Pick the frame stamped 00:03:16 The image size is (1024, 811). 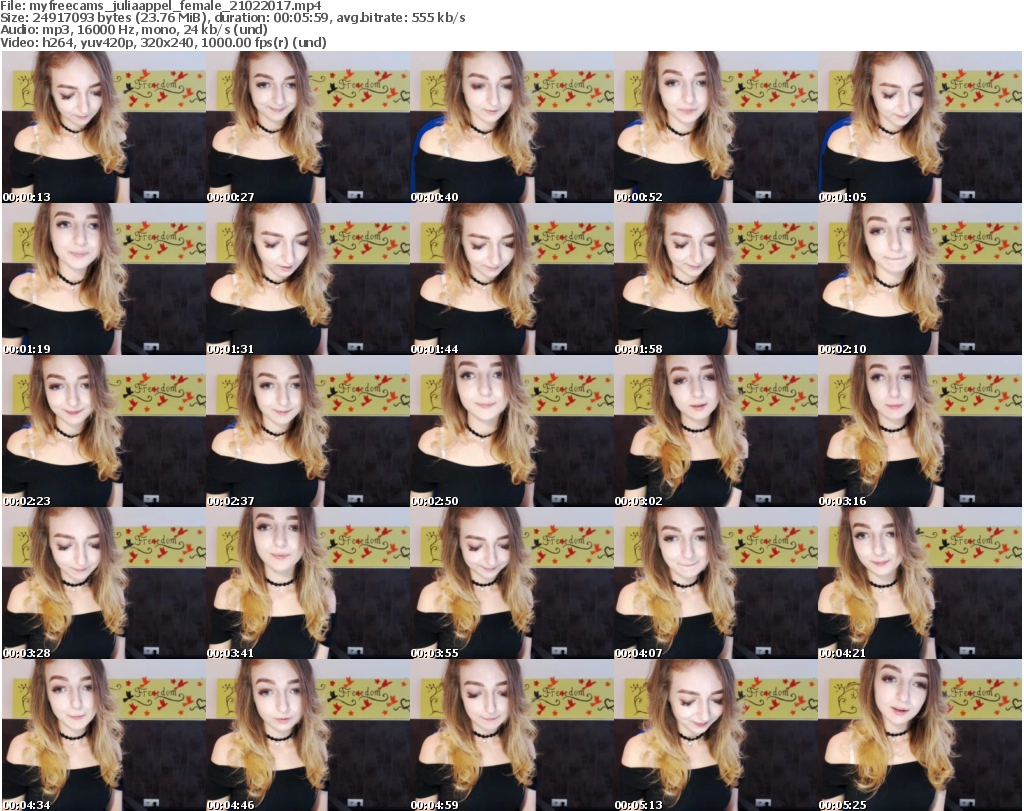920,432
